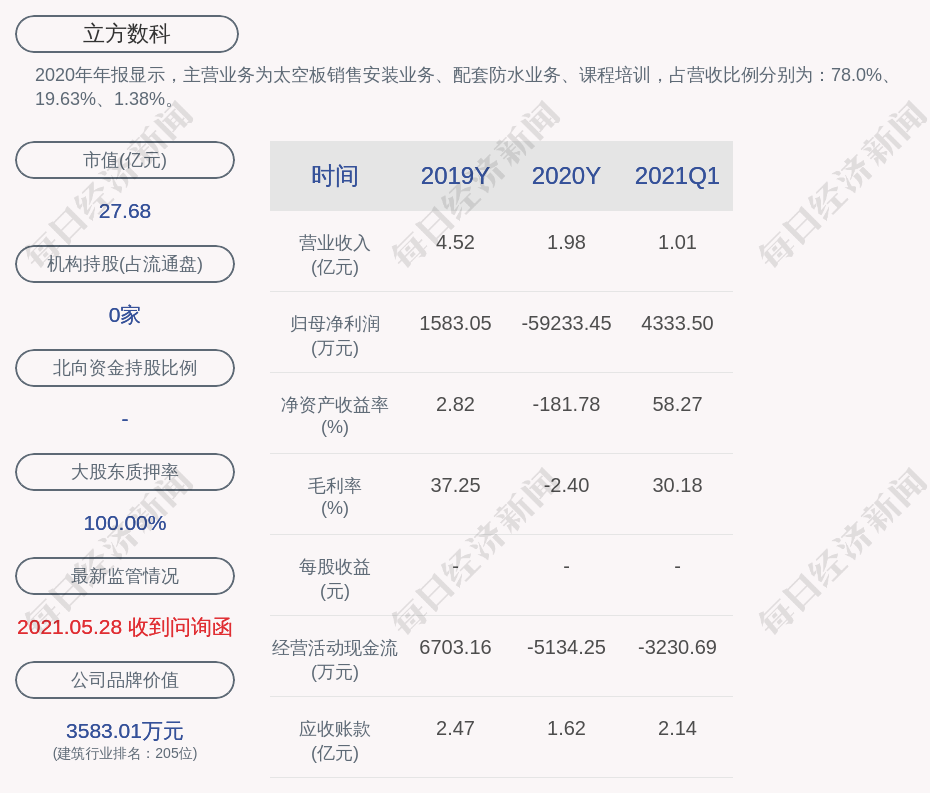930x793 pixels.
Task: Click the 大股东质押率 label button
Action: 125,472
